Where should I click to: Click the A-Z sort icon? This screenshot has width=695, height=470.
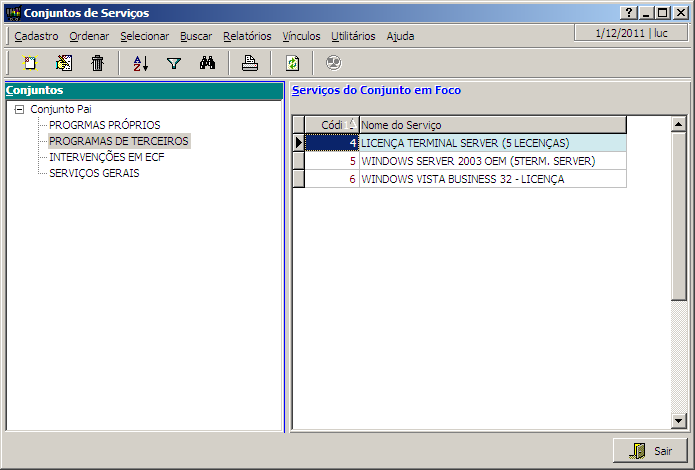[140, 63]
